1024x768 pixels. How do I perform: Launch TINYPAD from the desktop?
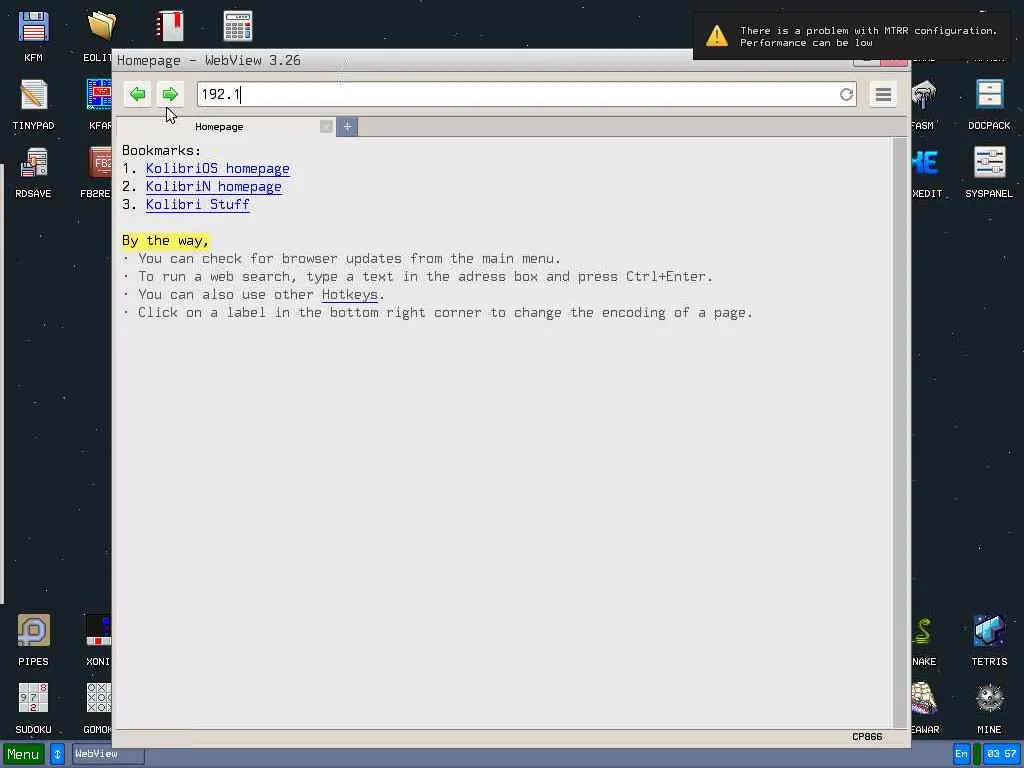click(33, 104)
